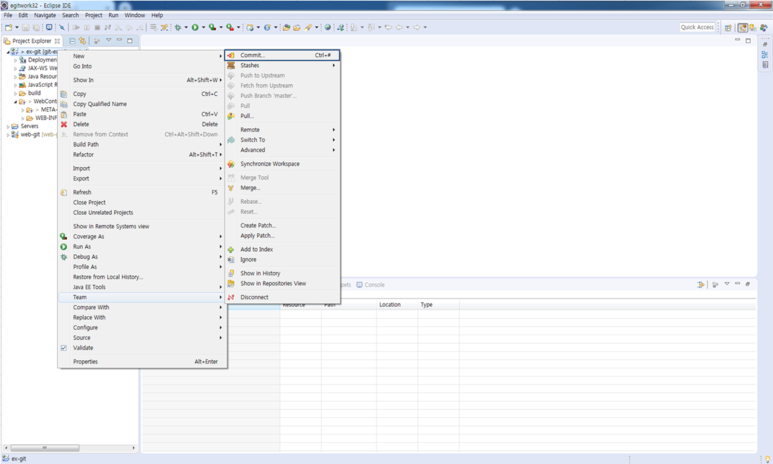Collapse the WebContent folder node
Image resolution: width=773 pixels, height=464 pixels.
15,102
